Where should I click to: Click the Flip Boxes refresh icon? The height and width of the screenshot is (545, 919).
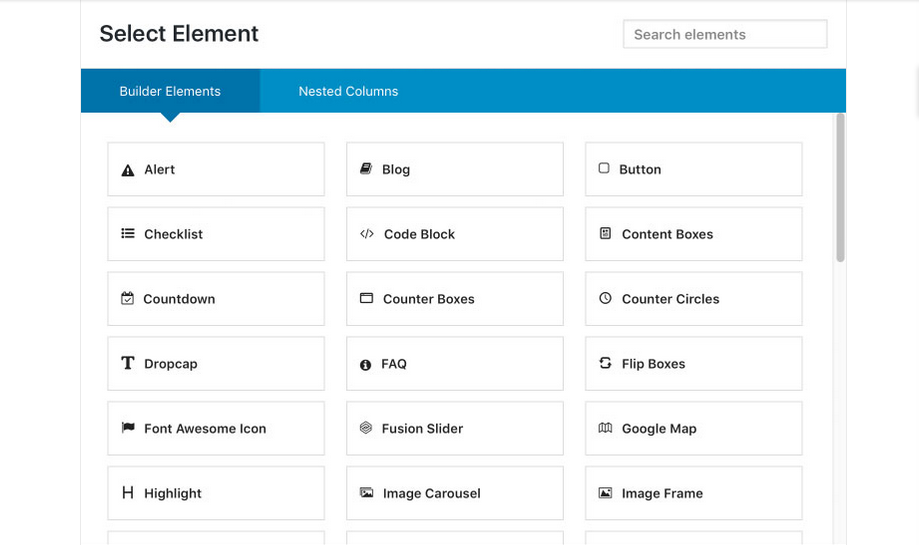(605, 363)
